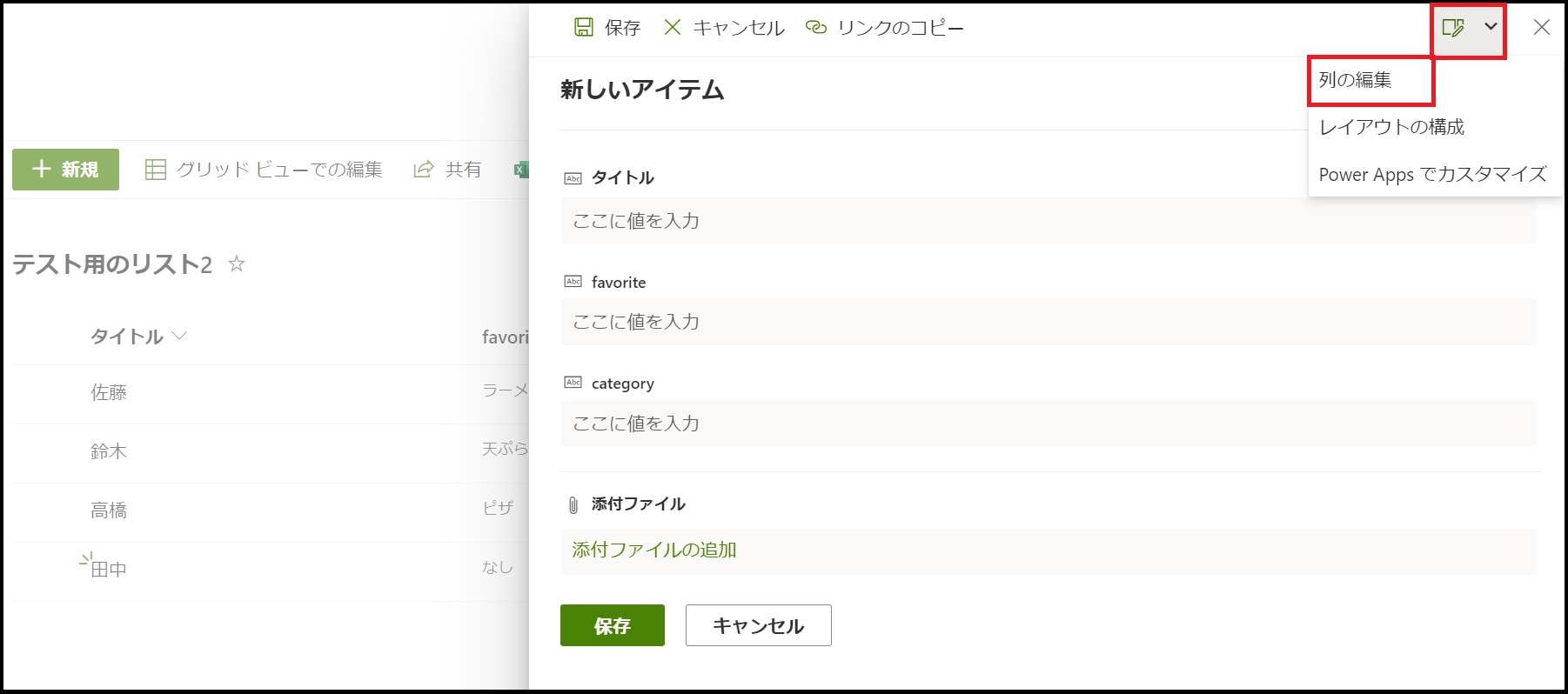This screenshot has height=694, width=1568.
Task: Select the 鈴木 list row
Action: [x=270, y=451]
